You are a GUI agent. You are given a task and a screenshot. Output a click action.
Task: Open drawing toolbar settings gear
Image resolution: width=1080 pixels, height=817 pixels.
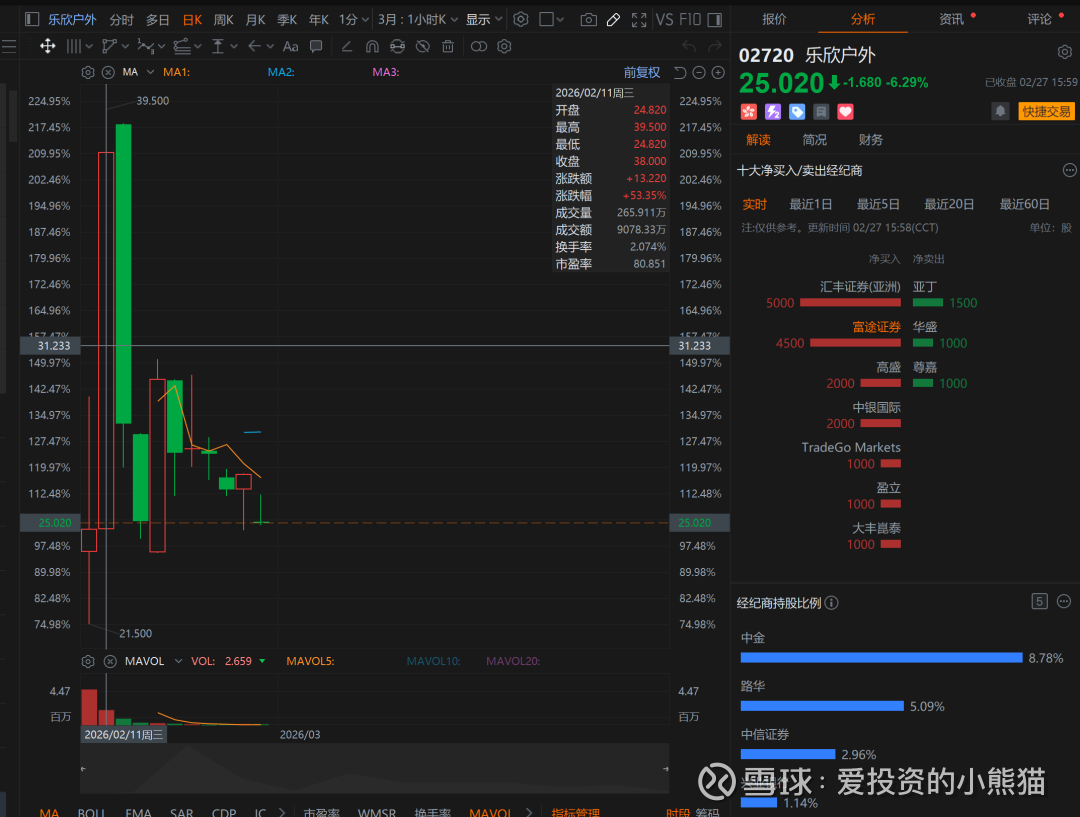point(504,46)
